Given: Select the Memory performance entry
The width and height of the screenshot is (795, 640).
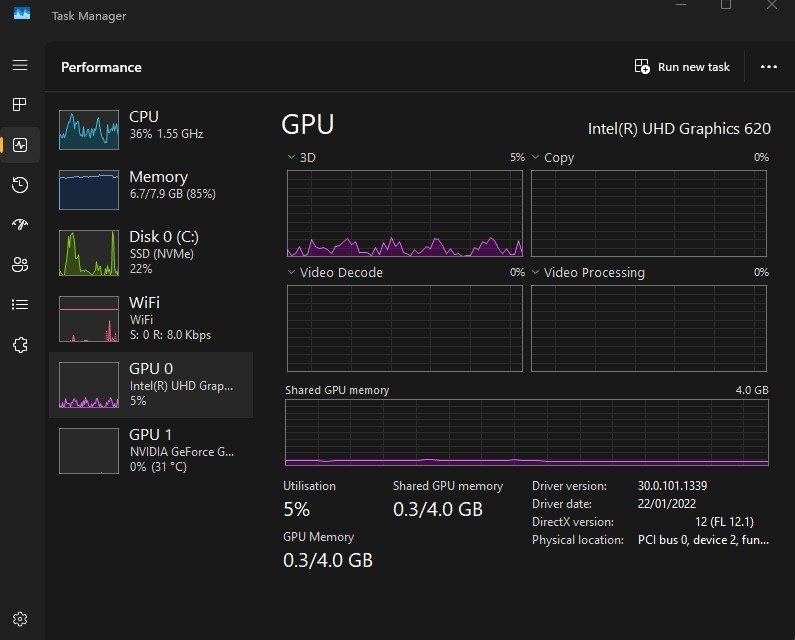Looking at the screenshot, I should click(151, 189).
